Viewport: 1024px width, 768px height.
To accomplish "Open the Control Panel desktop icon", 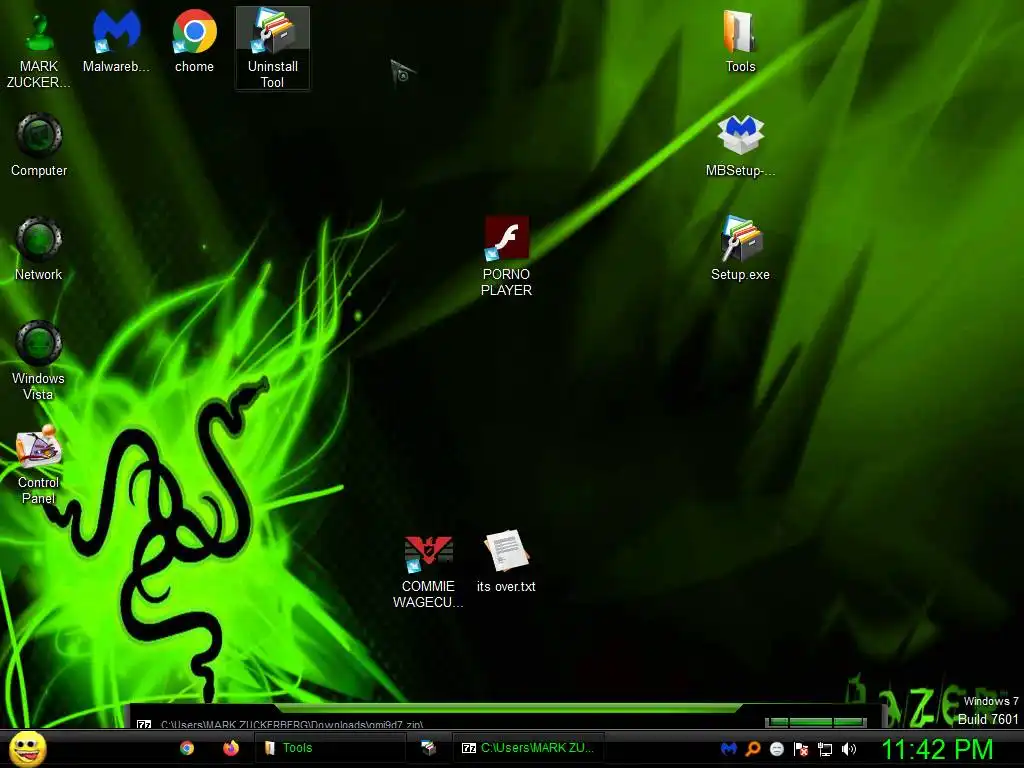I will (39, 465).
